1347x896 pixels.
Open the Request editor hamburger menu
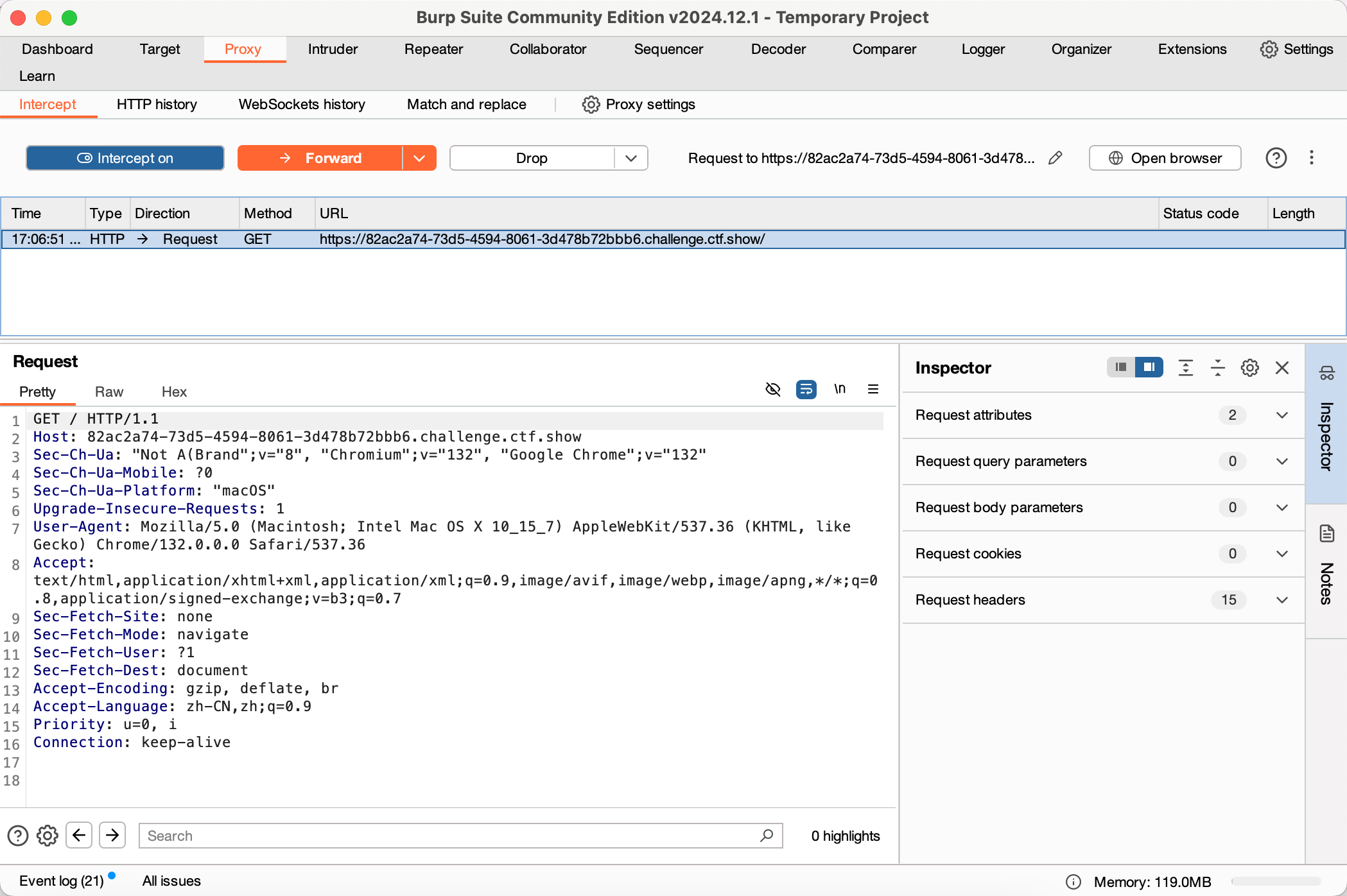873,389
